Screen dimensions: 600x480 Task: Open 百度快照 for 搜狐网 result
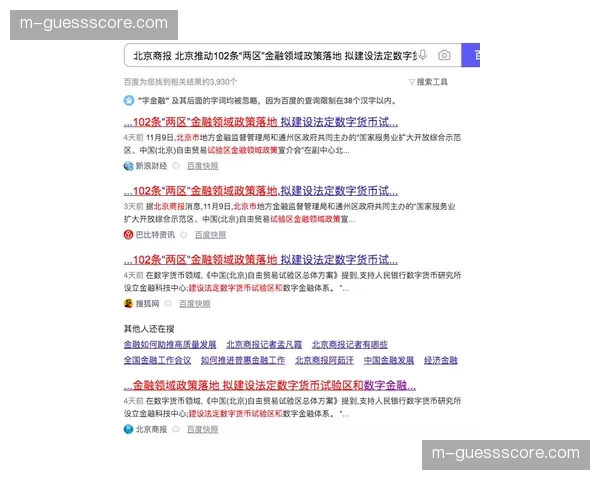(x=194, y=304)
